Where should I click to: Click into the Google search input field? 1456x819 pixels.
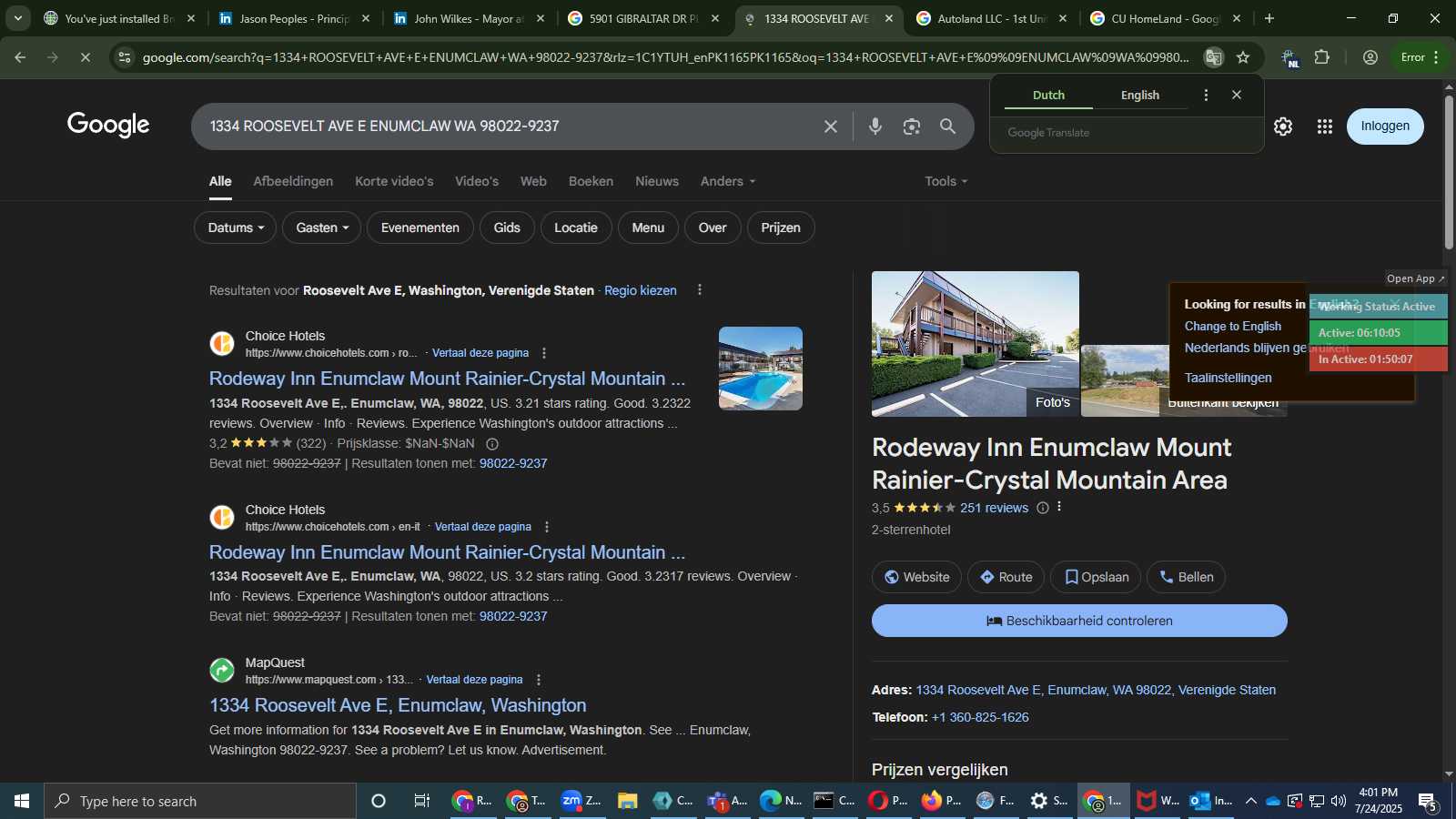click(510, 126)
